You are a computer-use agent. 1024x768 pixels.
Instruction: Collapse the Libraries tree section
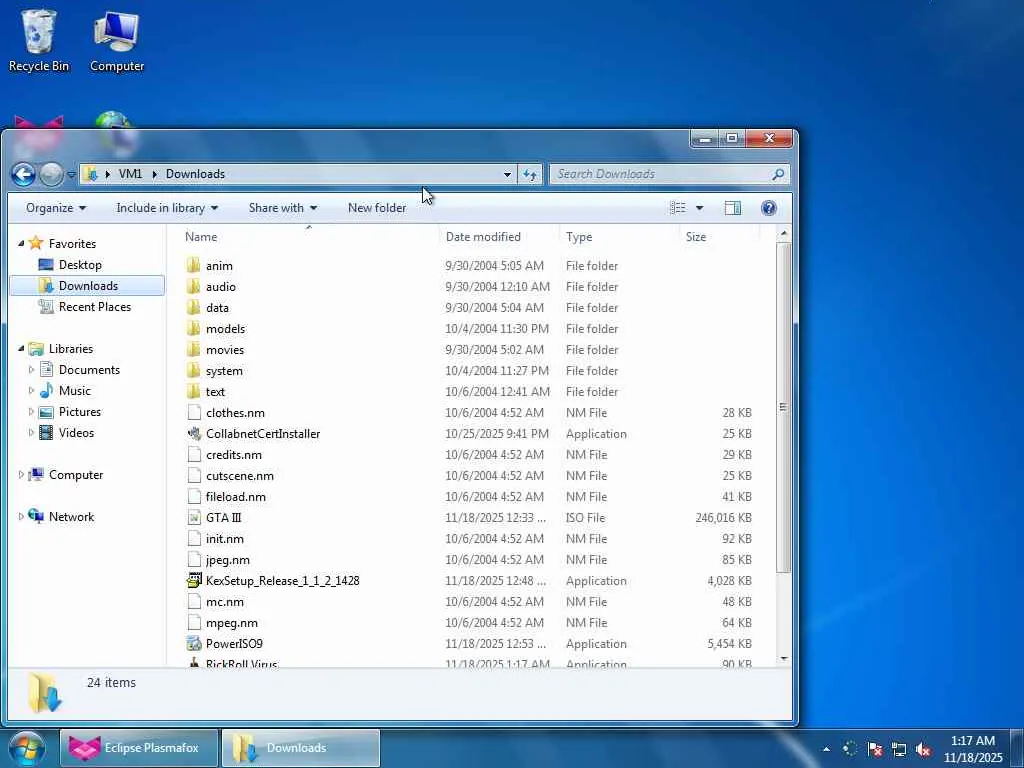click(21, 349)
